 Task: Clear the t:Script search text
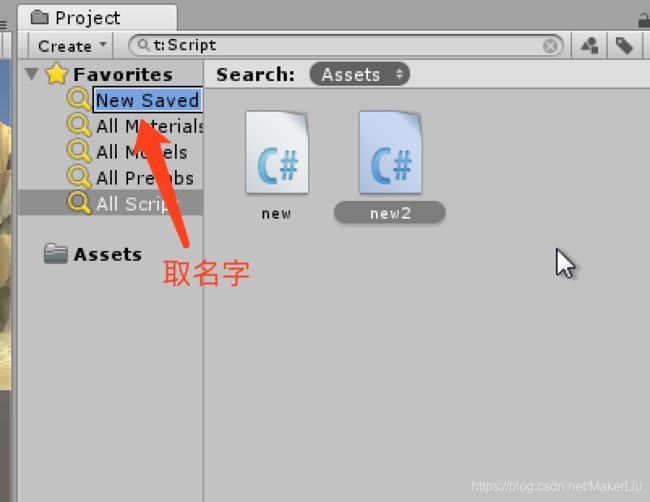[550, 46]
